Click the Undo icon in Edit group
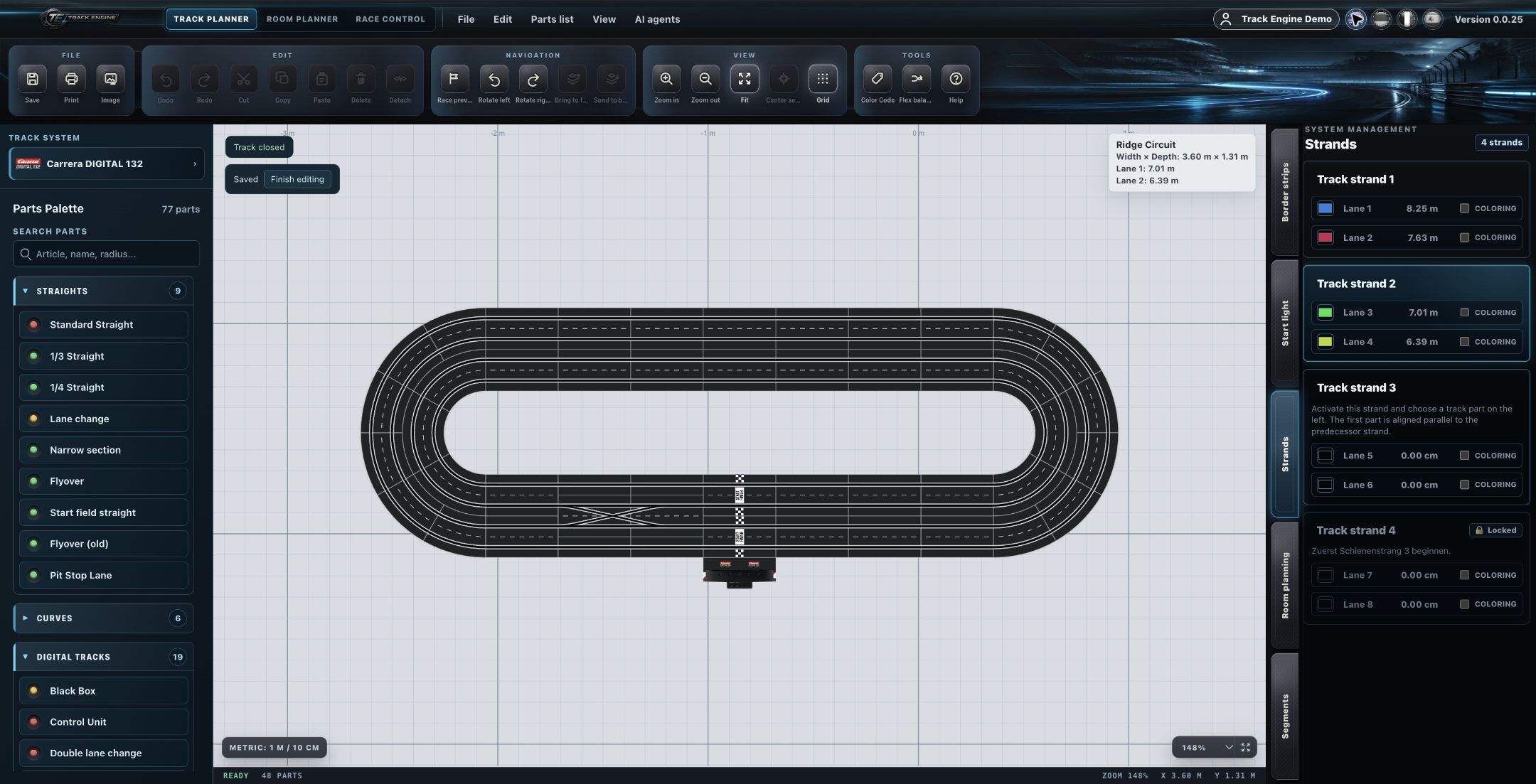 [165, 79]
